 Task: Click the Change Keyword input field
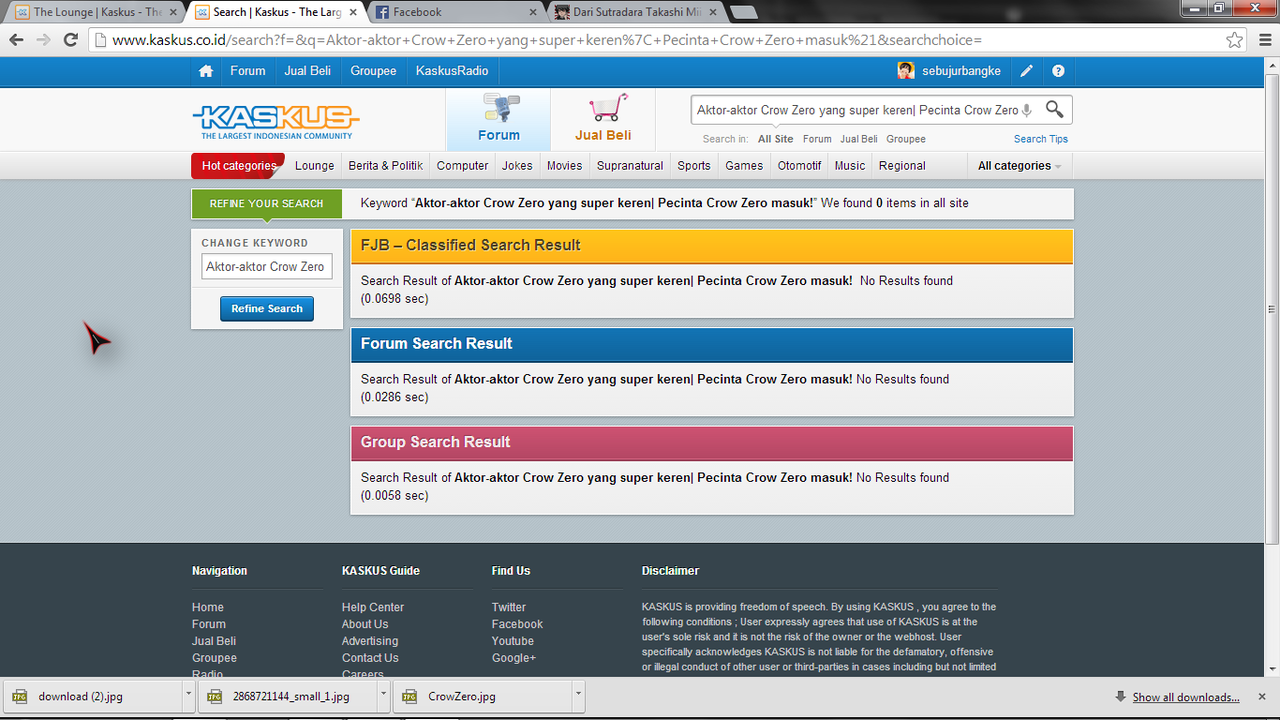coord(267,267)
